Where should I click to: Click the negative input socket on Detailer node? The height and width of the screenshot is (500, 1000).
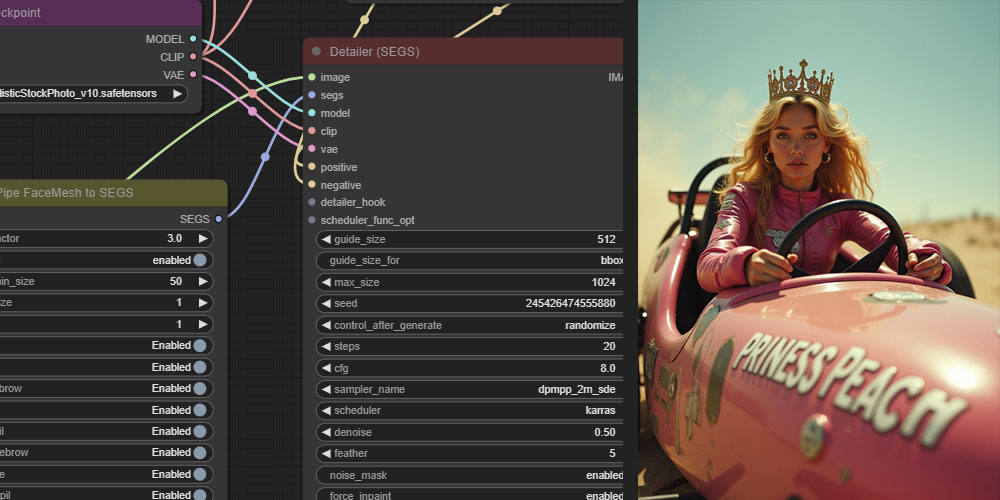click(x=311, y=184)
